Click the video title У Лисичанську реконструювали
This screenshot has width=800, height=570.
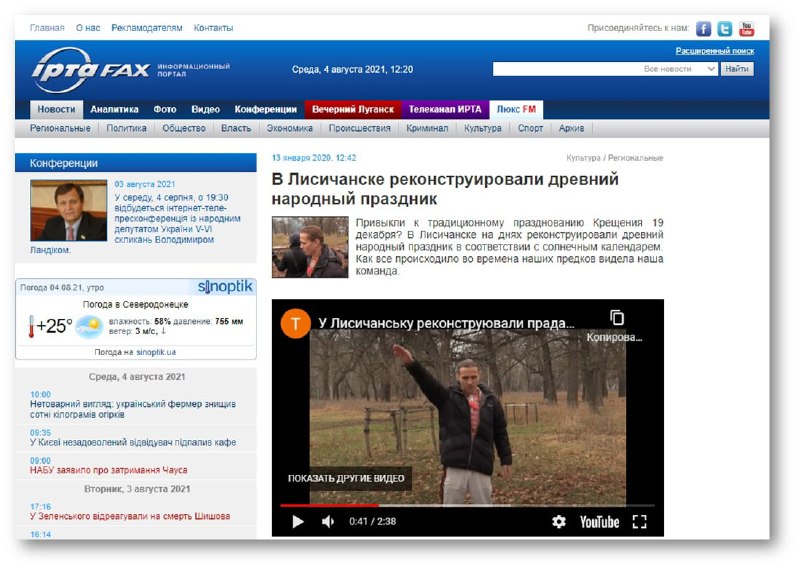click(446, 324)
